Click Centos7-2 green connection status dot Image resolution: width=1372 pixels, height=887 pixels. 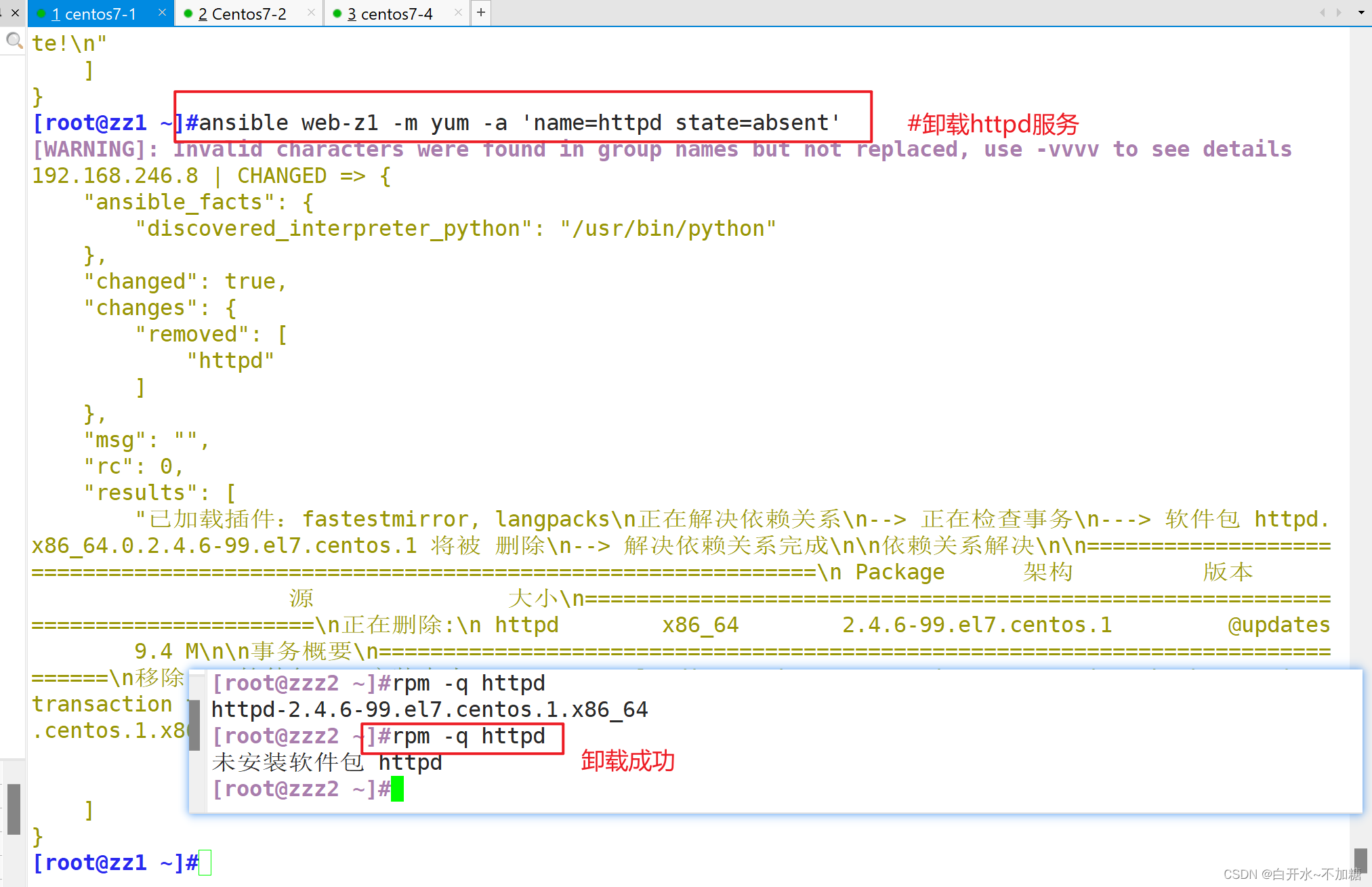coord(188,14)
